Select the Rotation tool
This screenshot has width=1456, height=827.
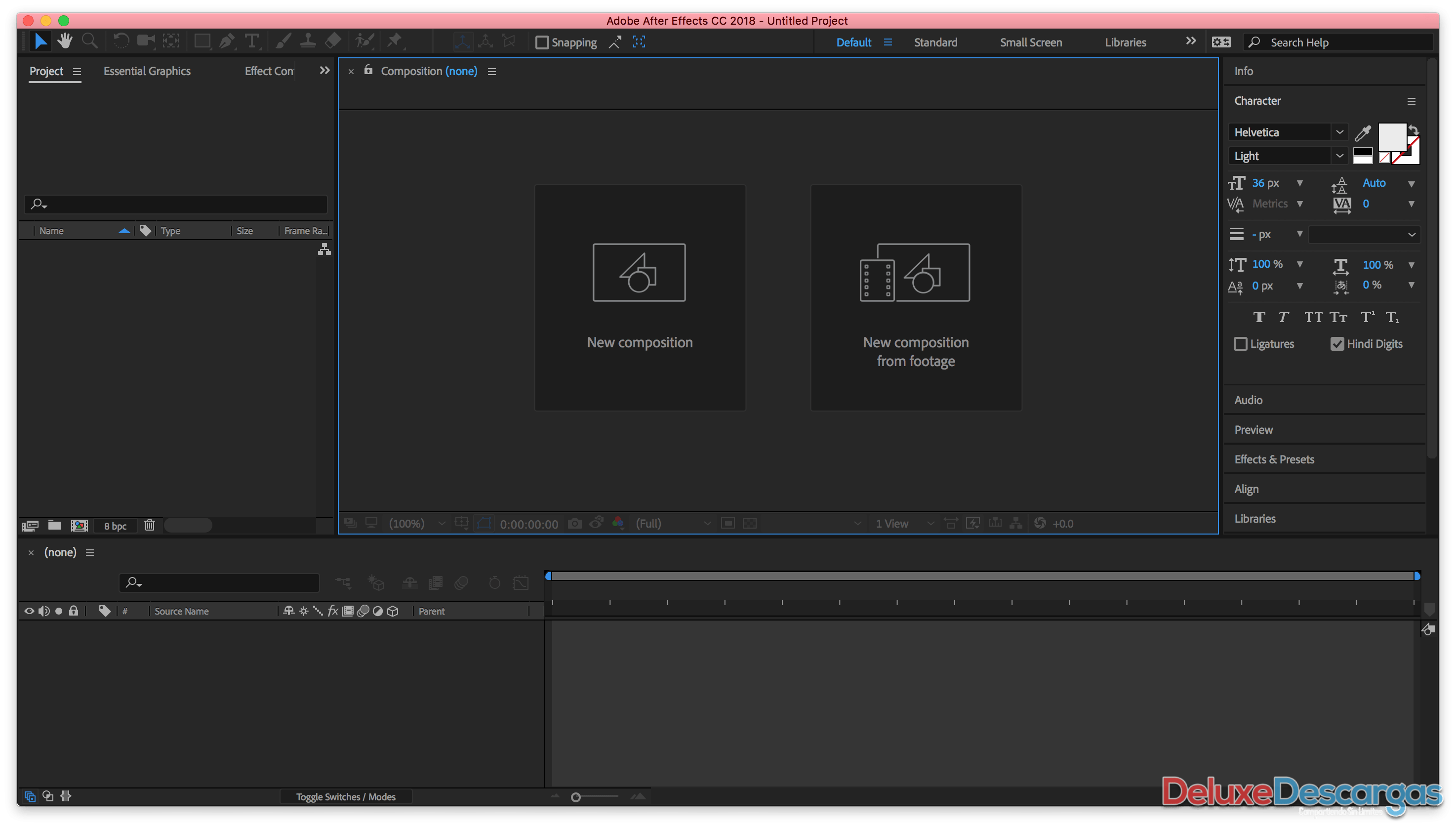(121, 41)
